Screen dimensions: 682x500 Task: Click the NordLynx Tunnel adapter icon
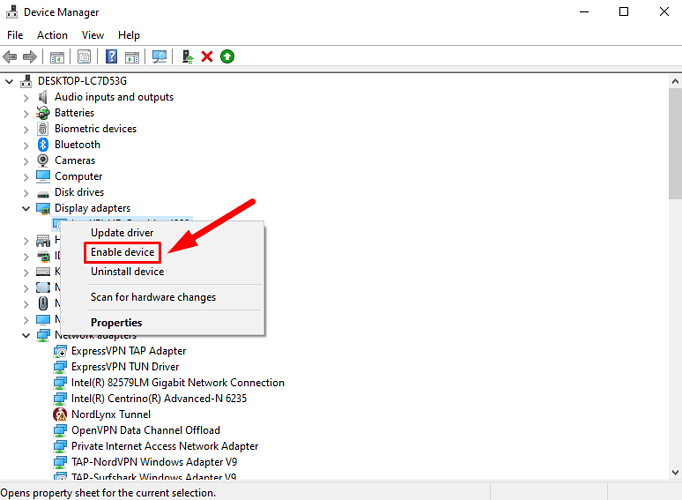pos(60,414)
